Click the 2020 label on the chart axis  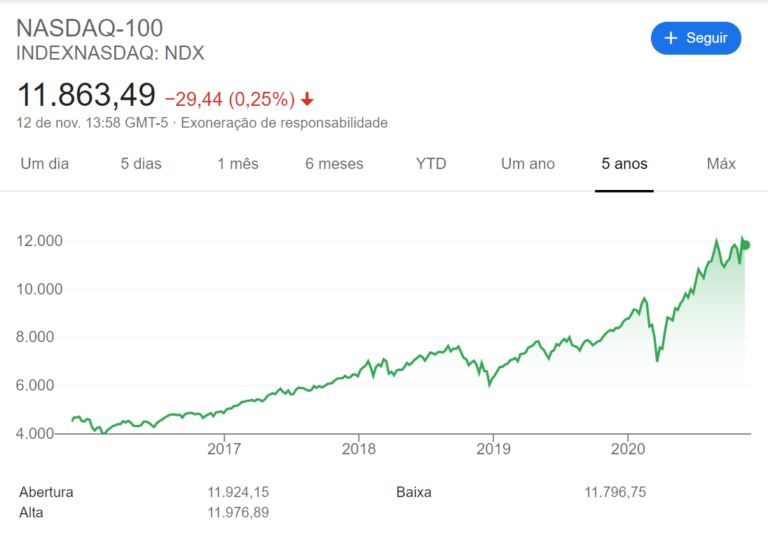click(627, 449)
